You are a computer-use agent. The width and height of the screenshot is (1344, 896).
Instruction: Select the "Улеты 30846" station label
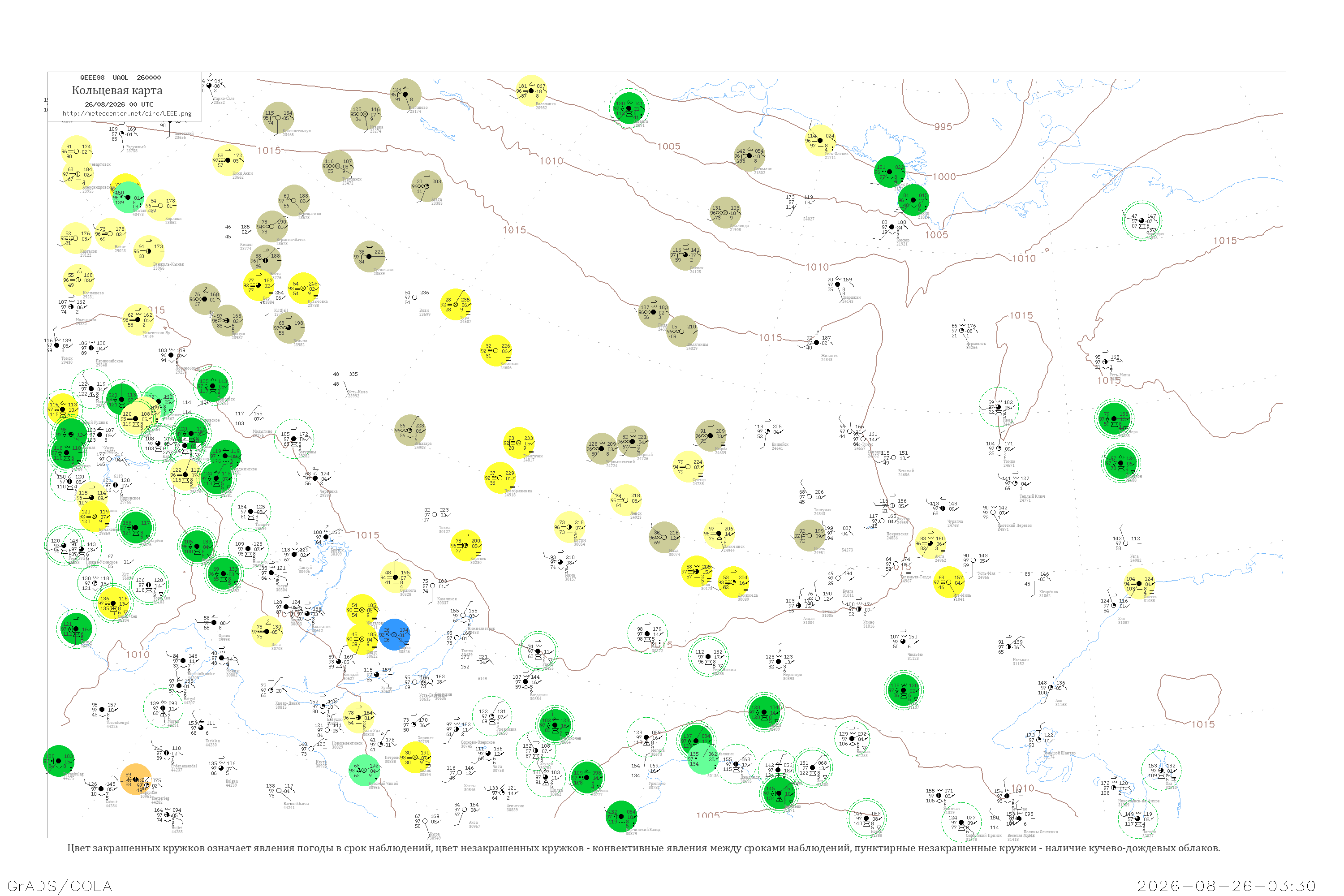click(470, 788)
